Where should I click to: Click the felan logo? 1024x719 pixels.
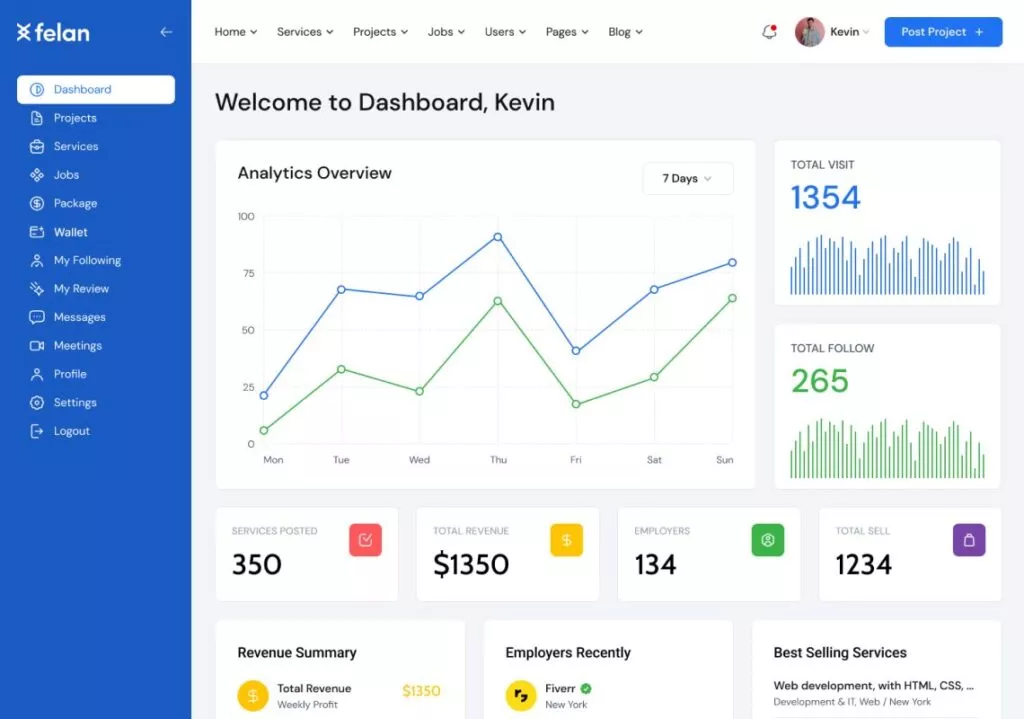point(53,32)
